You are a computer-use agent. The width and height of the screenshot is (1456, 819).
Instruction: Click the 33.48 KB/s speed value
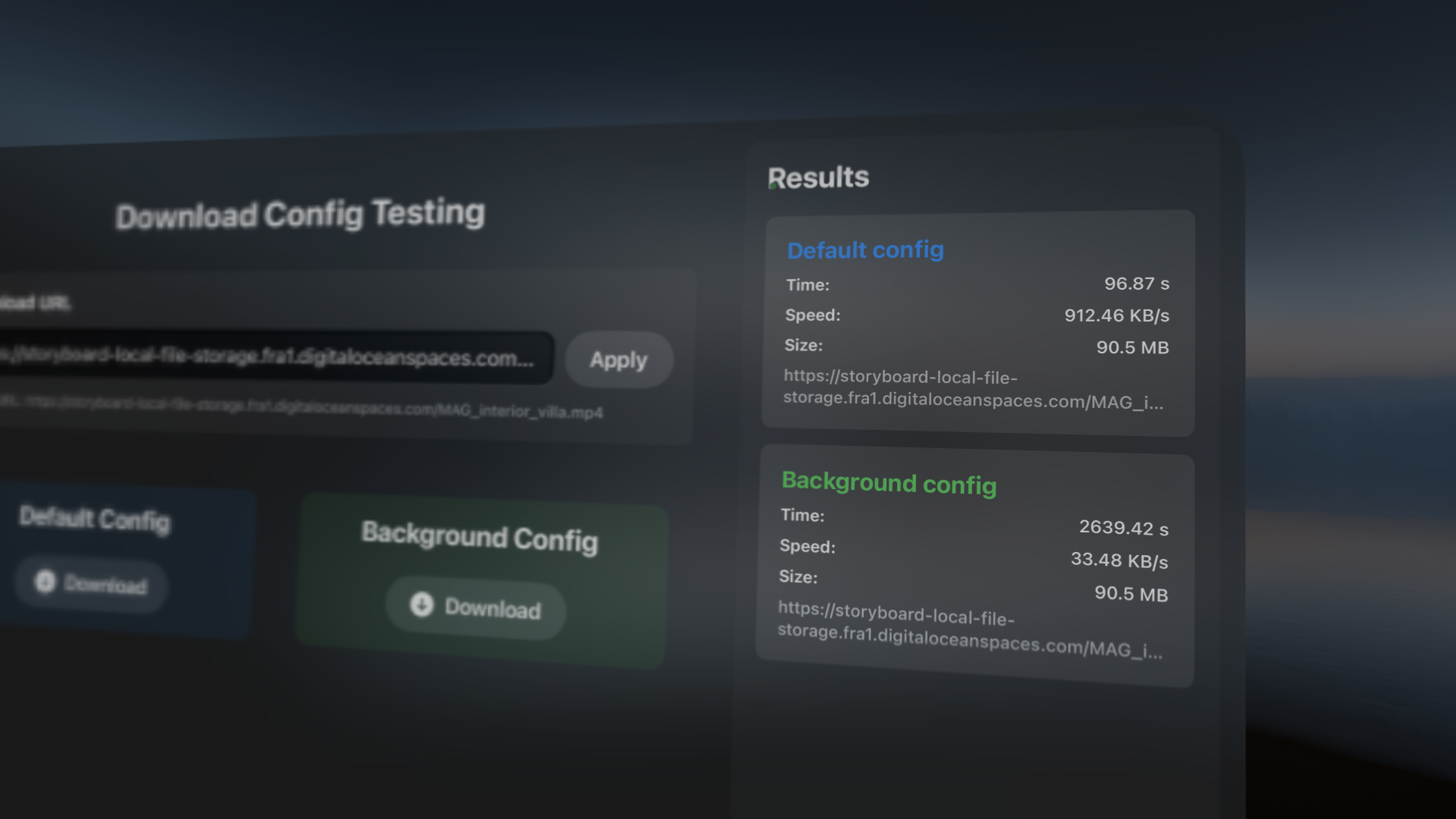(x=1119, y=560)
